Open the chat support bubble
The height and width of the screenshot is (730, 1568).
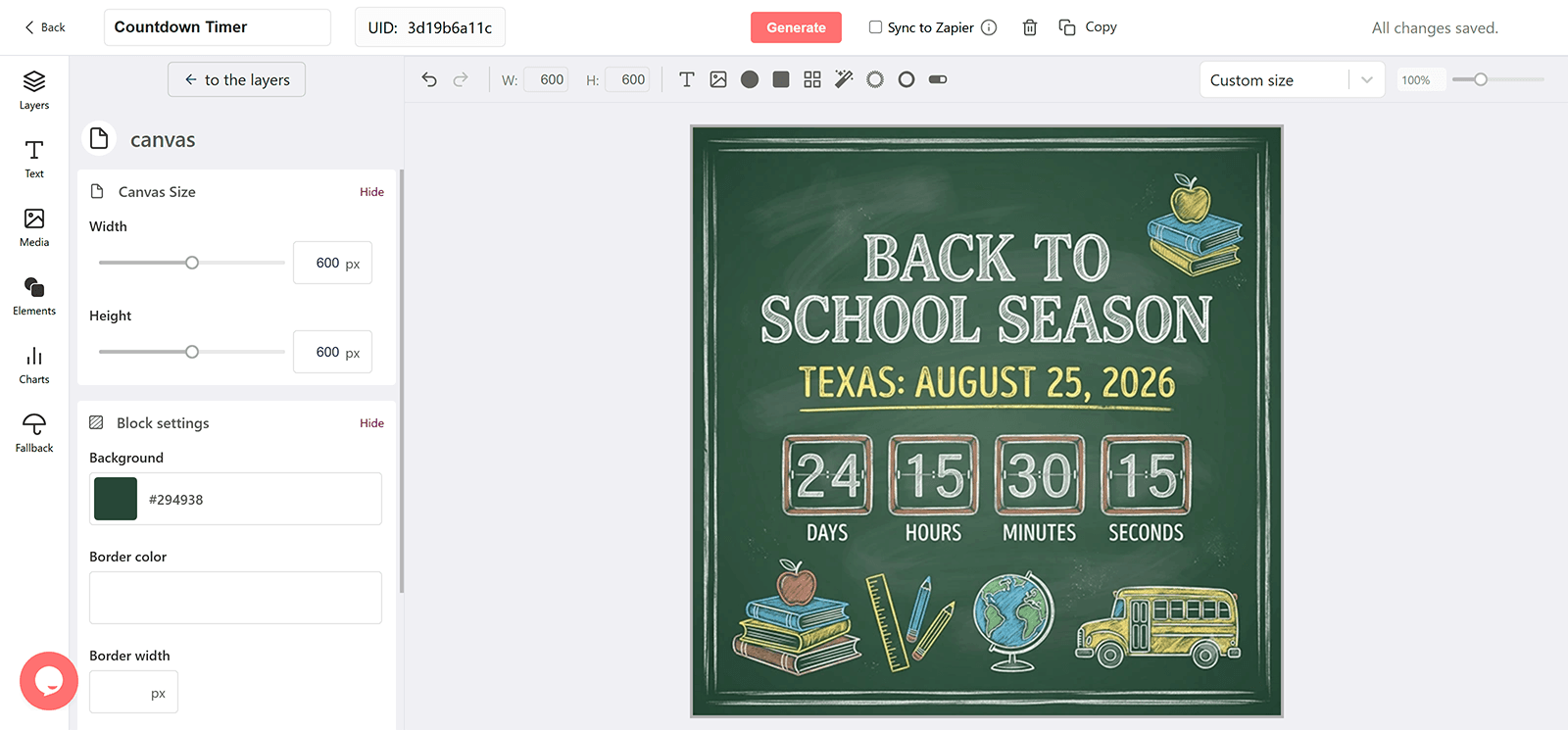(49, 681)
